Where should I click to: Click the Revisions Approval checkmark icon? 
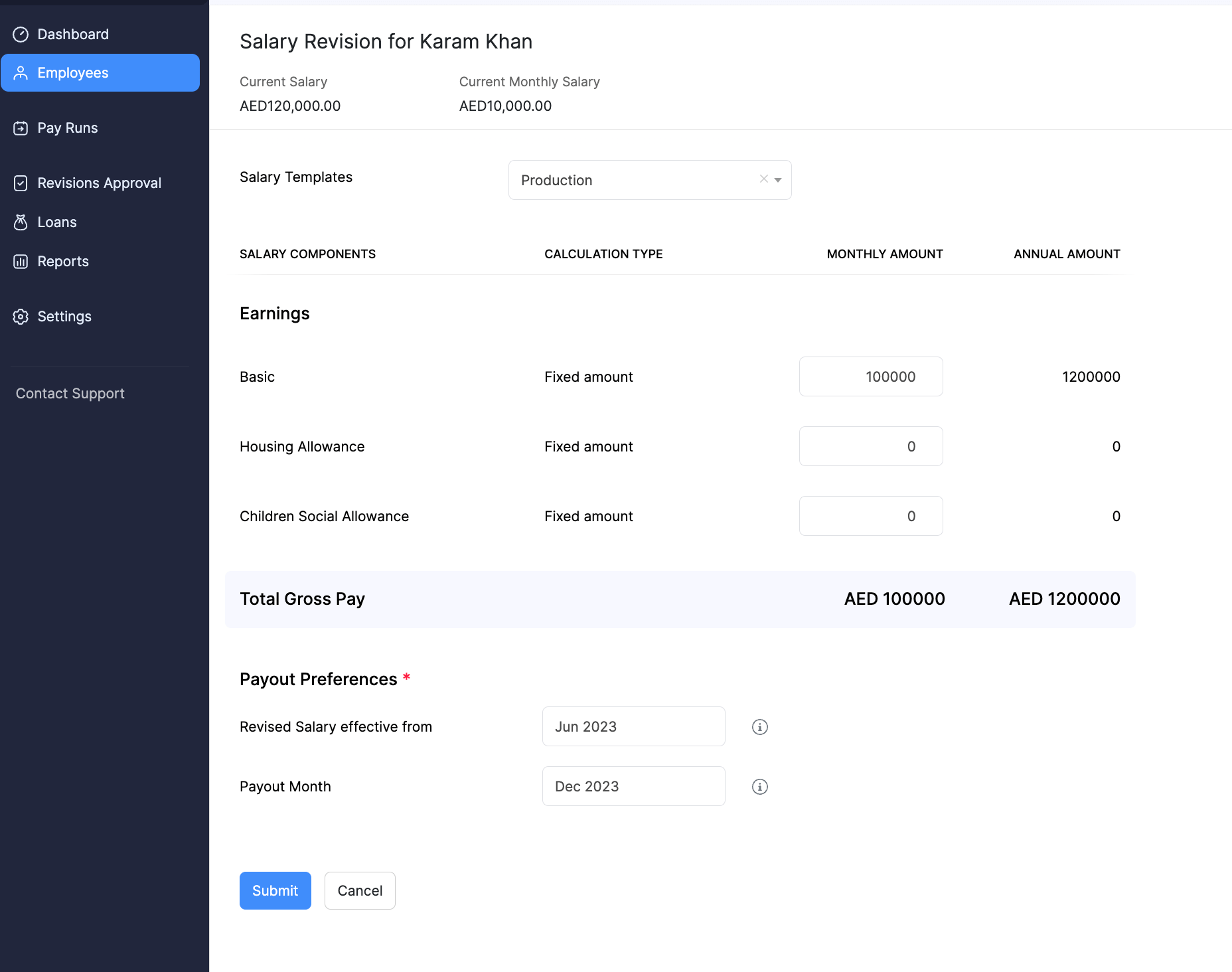tap(21, 183)
